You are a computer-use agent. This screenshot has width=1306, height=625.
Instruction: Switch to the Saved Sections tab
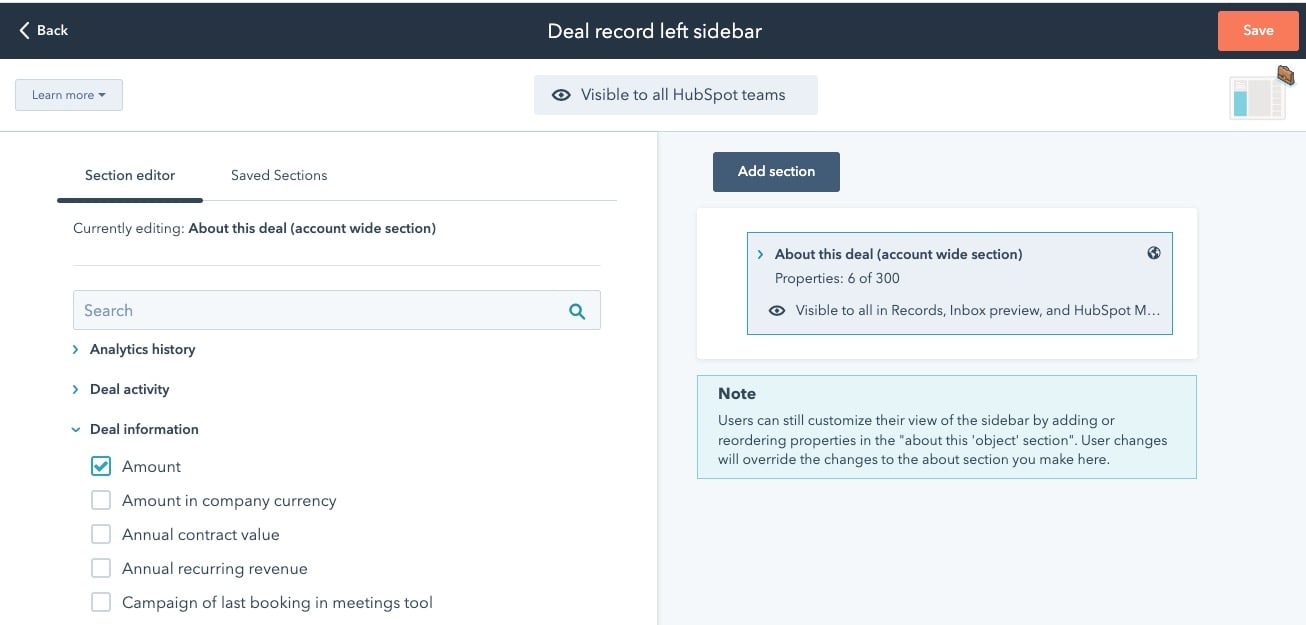279,175
